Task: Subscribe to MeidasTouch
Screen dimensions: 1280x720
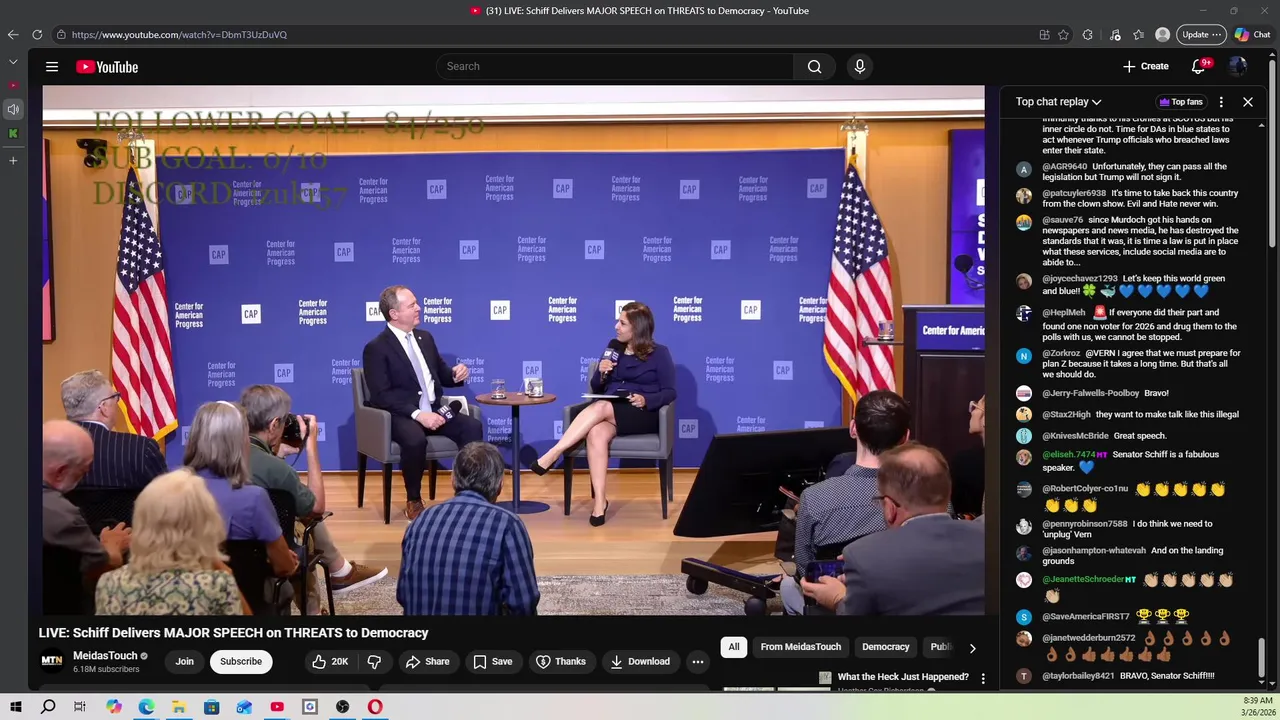Action: coord(241,661)
